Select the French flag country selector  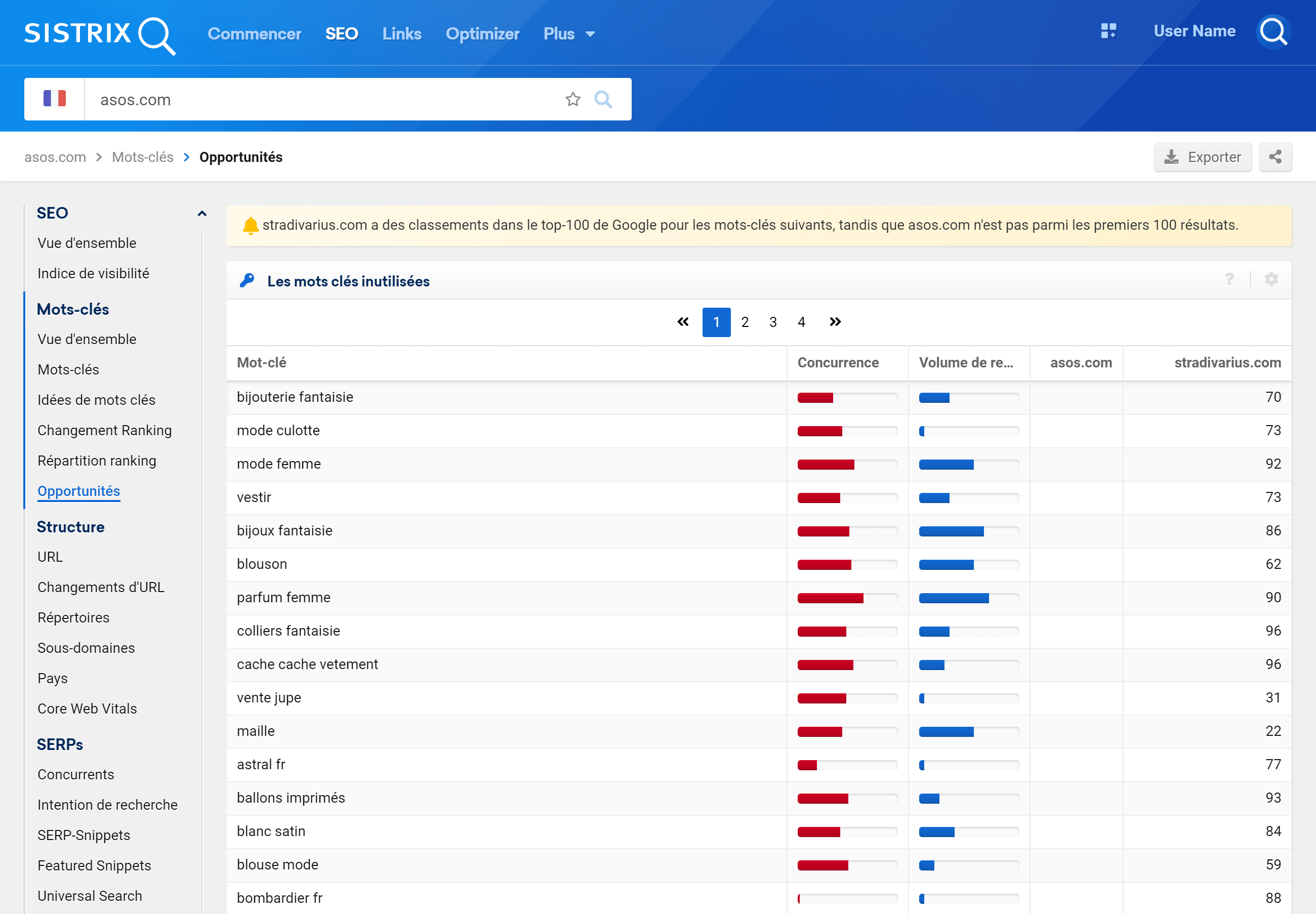point(54,99)
